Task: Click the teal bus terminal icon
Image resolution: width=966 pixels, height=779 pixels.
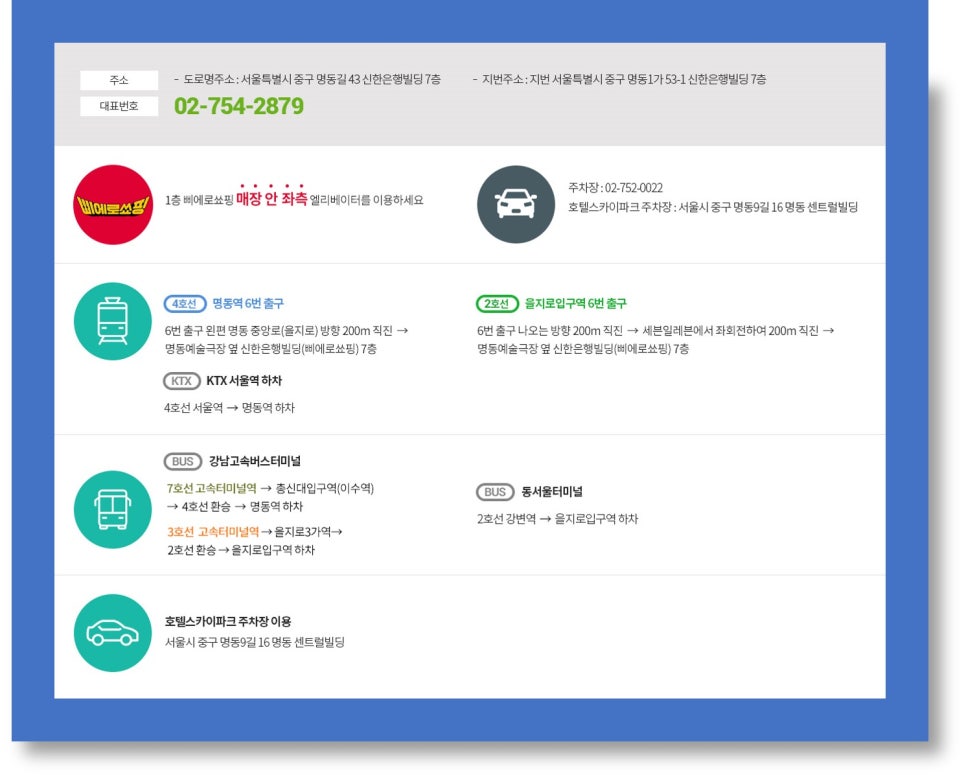Action: click(112, 510)
